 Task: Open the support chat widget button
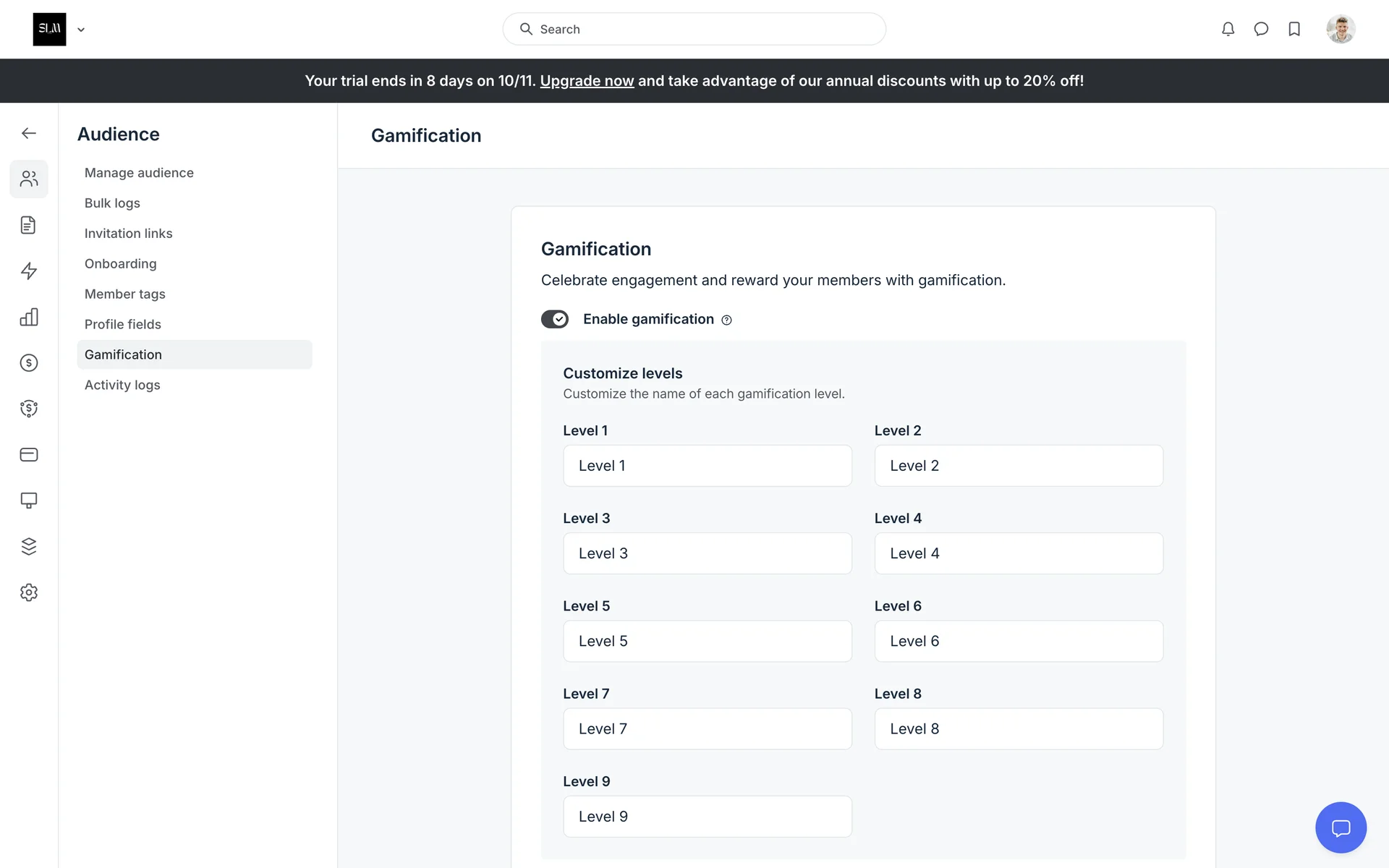[x=1341, y=827]
